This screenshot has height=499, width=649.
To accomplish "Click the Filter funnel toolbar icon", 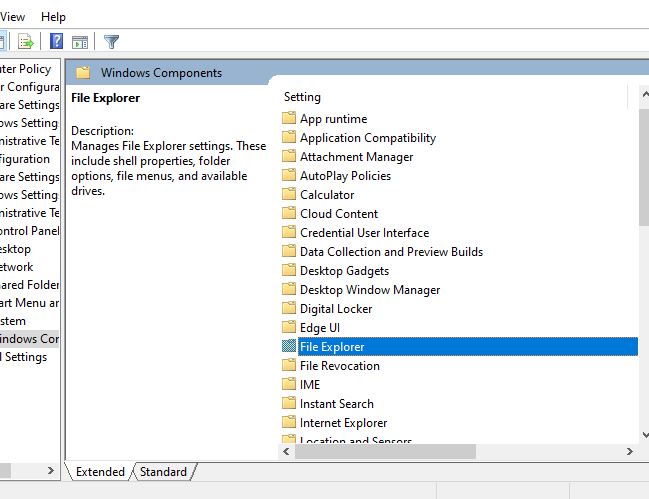I will coord(111,42).
